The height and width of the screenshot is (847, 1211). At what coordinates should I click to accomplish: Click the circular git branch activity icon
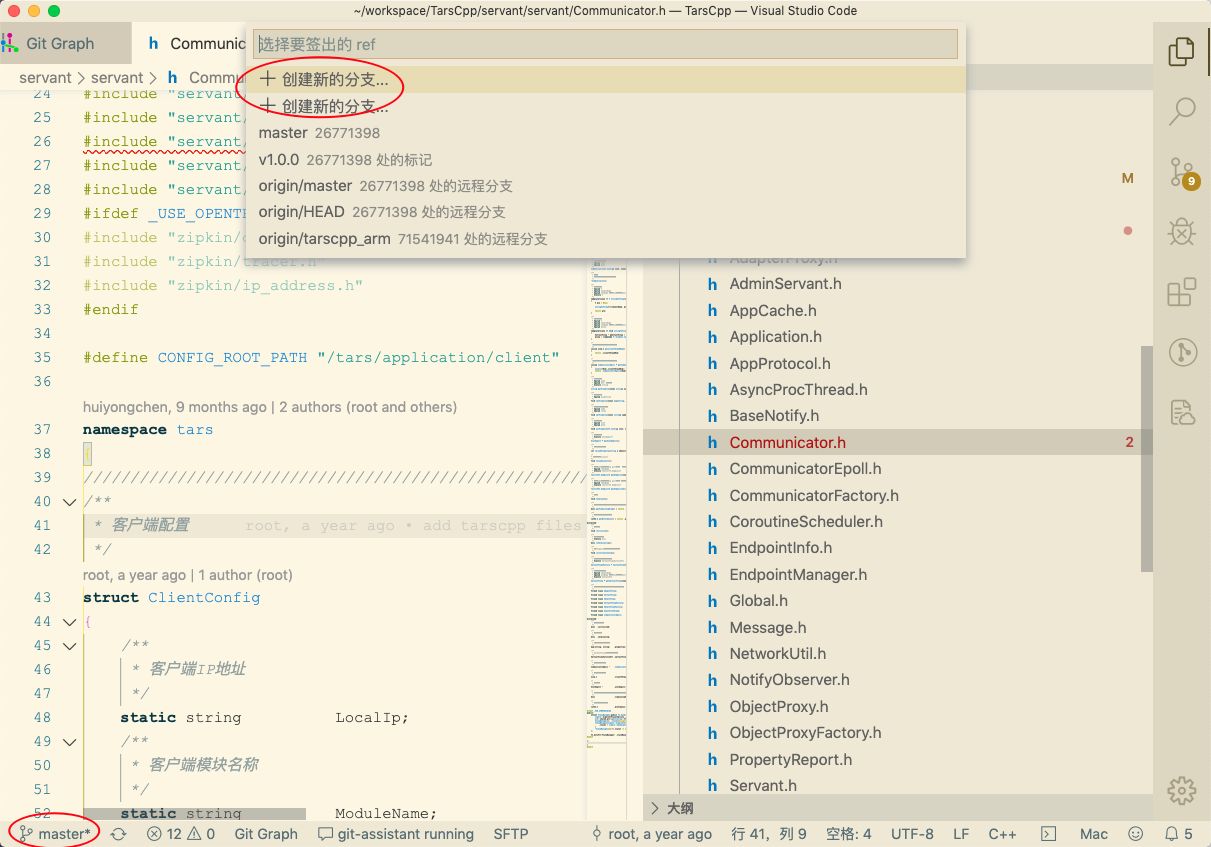(1182, 352)
